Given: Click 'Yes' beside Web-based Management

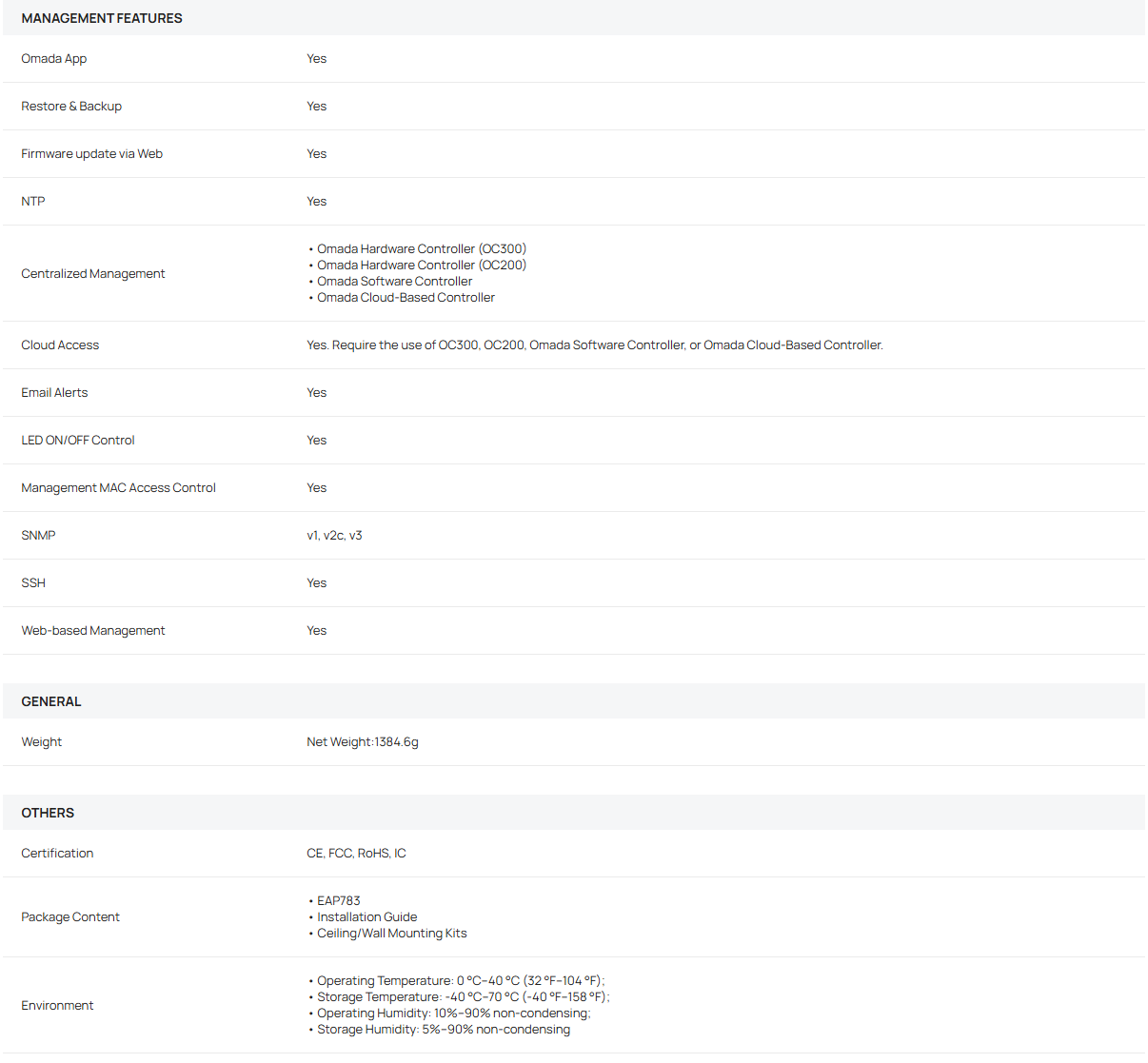Looking at the screenshot, I should [317, 631].
